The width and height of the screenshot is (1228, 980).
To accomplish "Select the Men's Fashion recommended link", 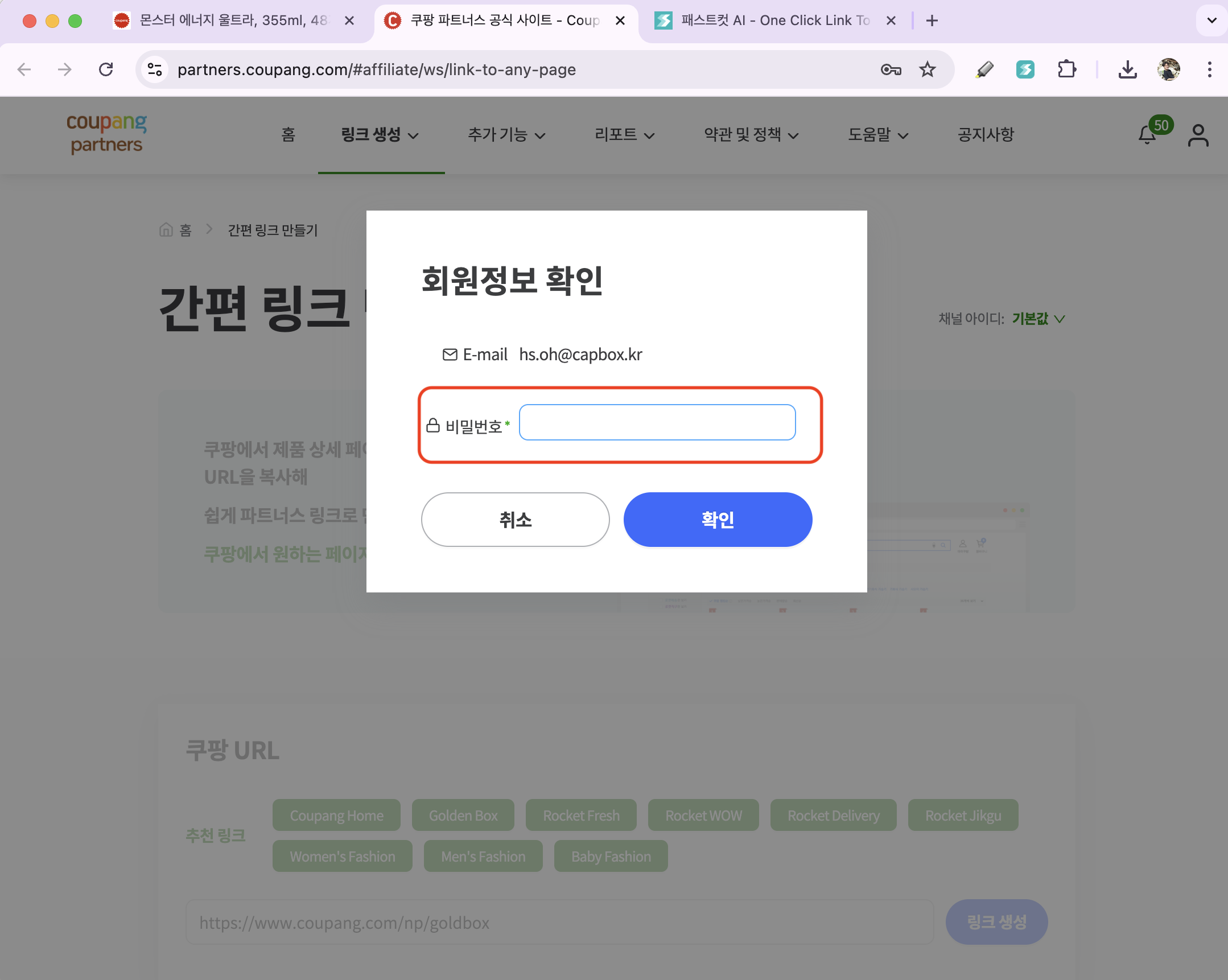I will point(483,857).
